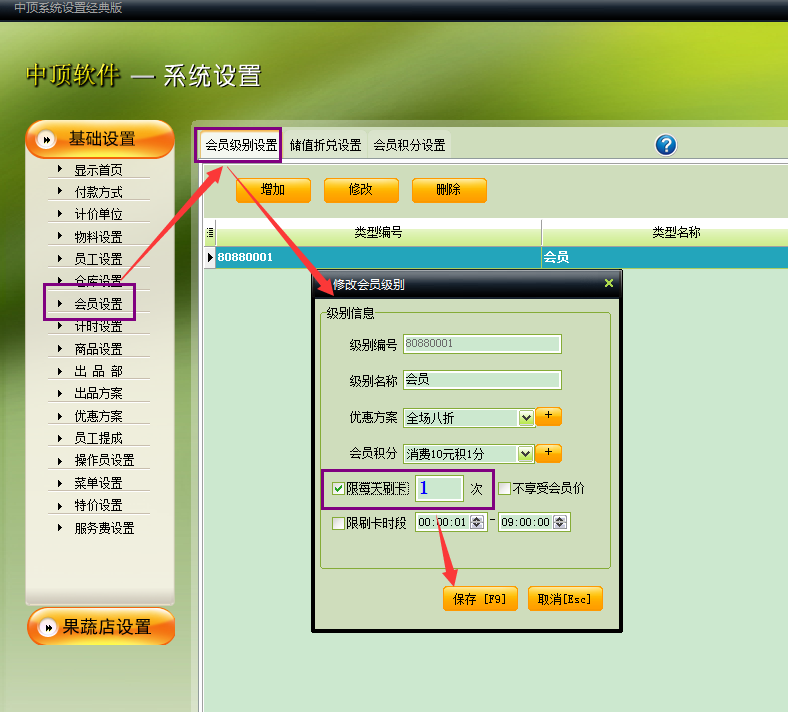788x712 pixels.
Task: Click the 删除 button
Action: click(449, 190)
